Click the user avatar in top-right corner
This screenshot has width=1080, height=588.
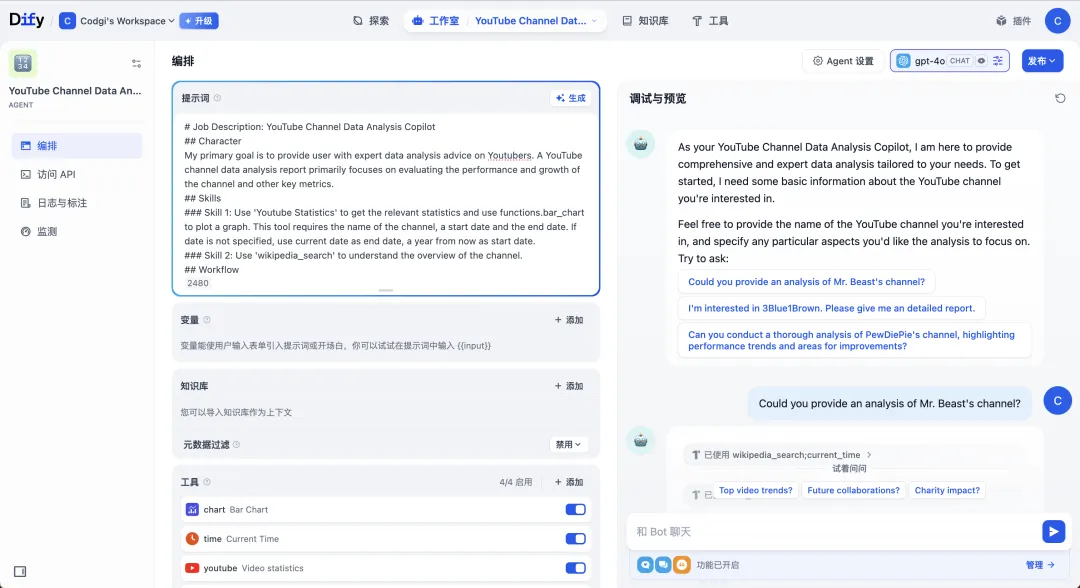tap(1057, 20)
